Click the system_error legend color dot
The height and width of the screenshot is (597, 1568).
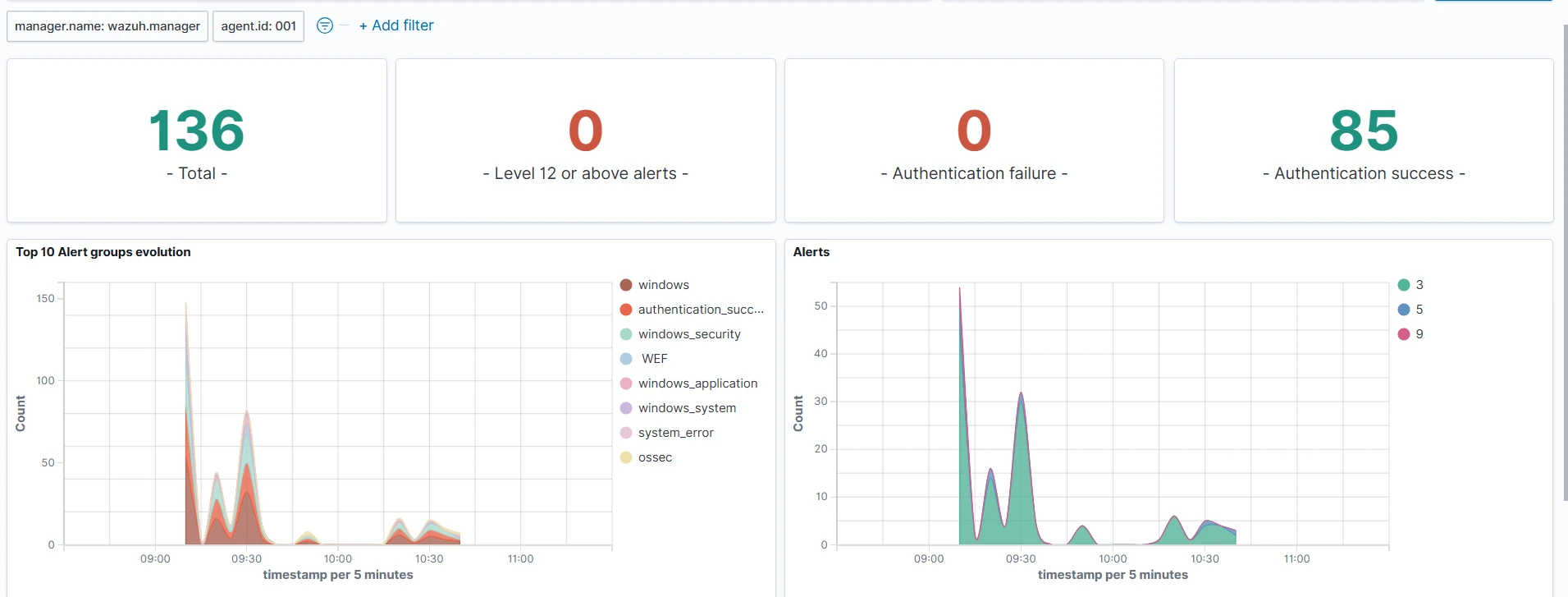tap(626, 433)
